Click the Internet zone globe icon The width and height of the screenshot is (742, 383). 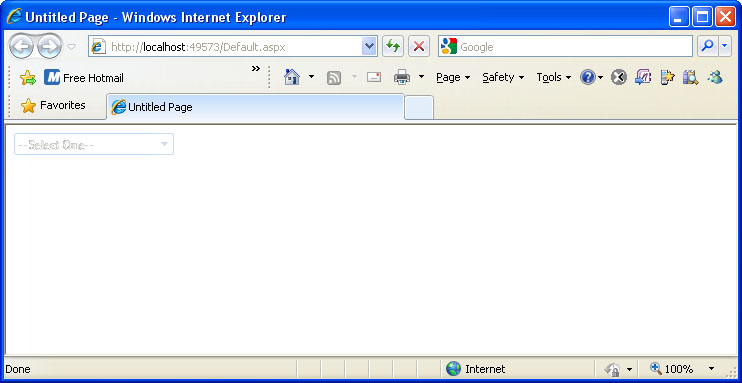[x=453, y=369]
